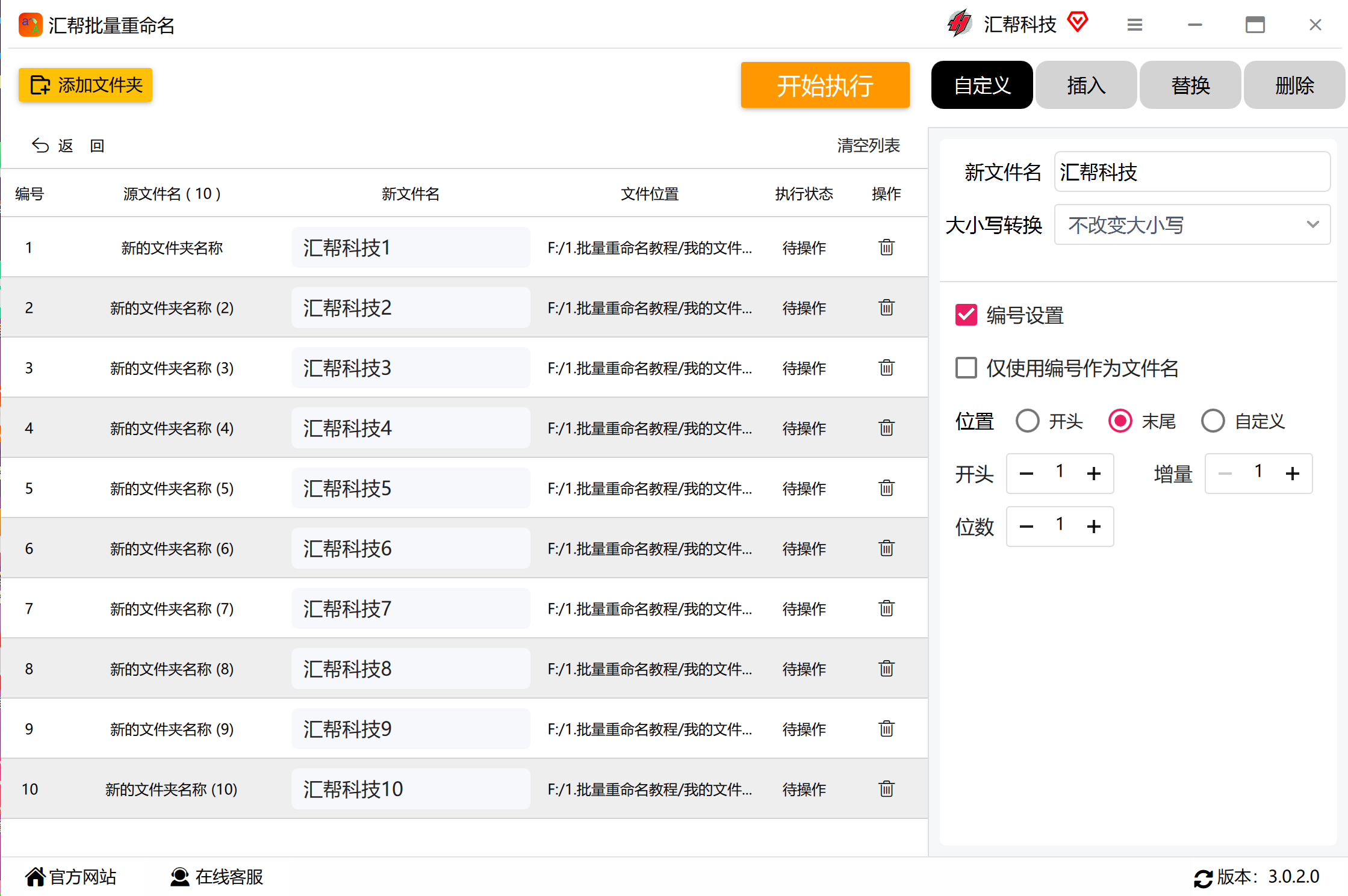This screenshot has width=1348, height=896.
Task: Choose 自定义 position radio option
Action: [x=1213, y=421]
